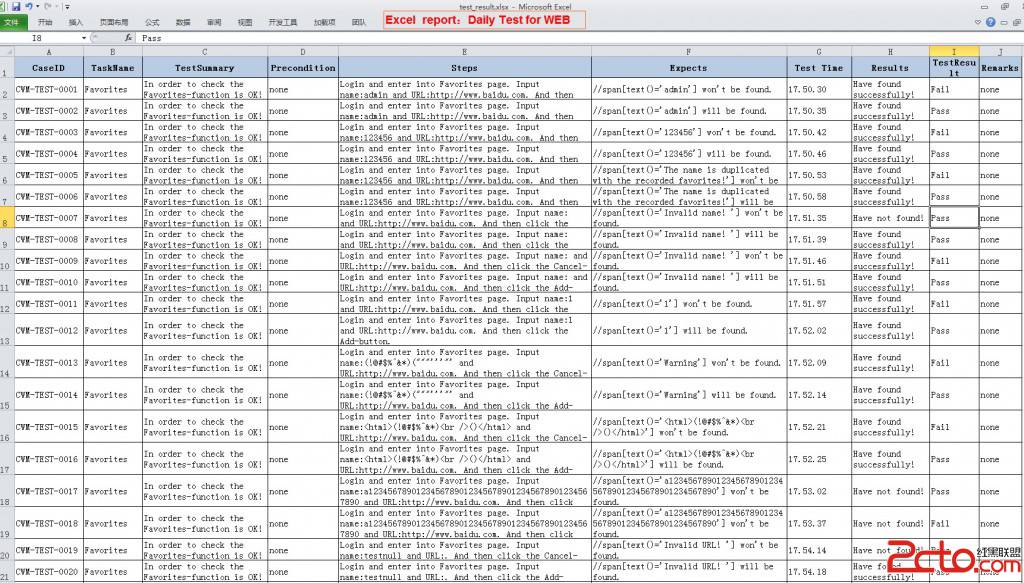Select Remarks 'none' in CVM-TEST-0004 row
The width and height of the screenshot is (1024, 583).
pos(1000,153)
